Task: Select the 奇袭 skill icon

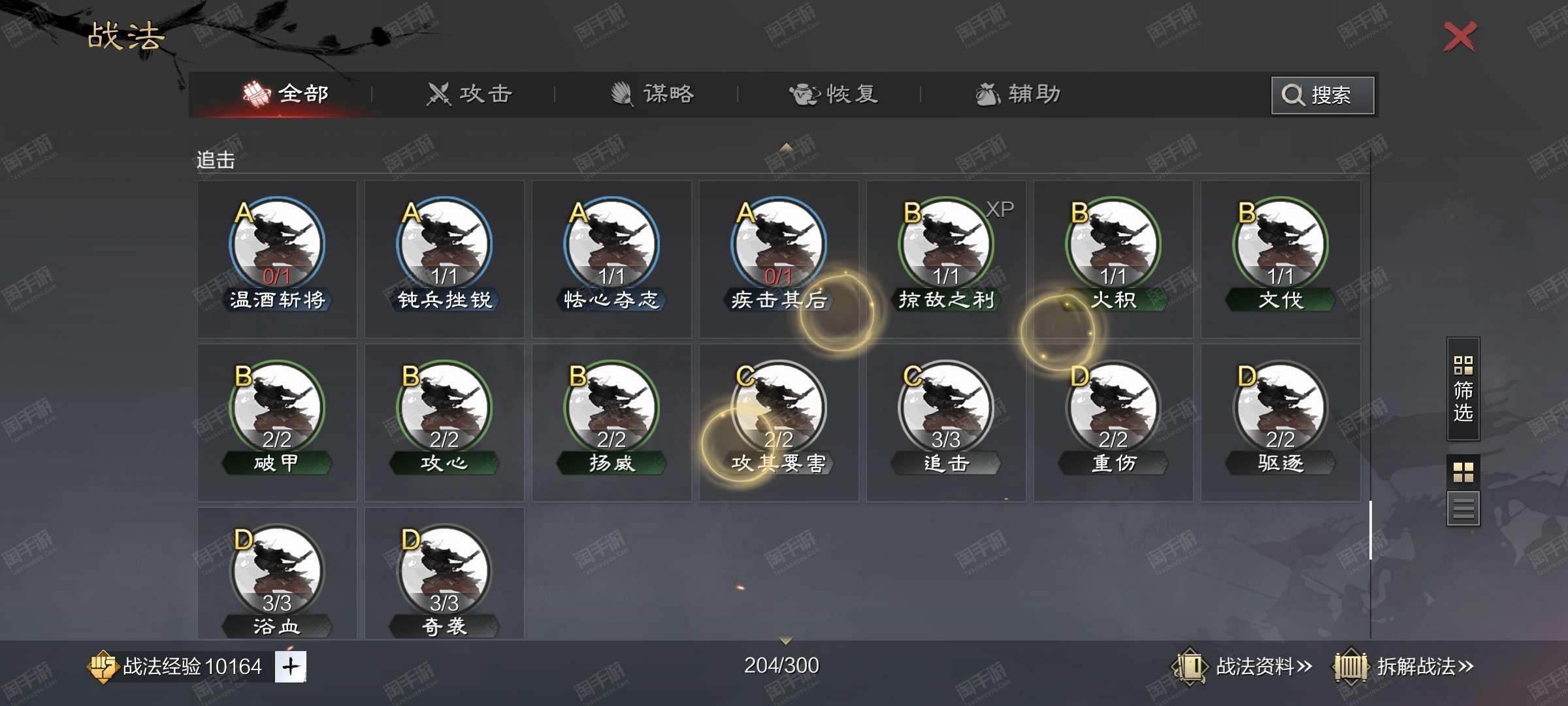Action: (444, 569)
